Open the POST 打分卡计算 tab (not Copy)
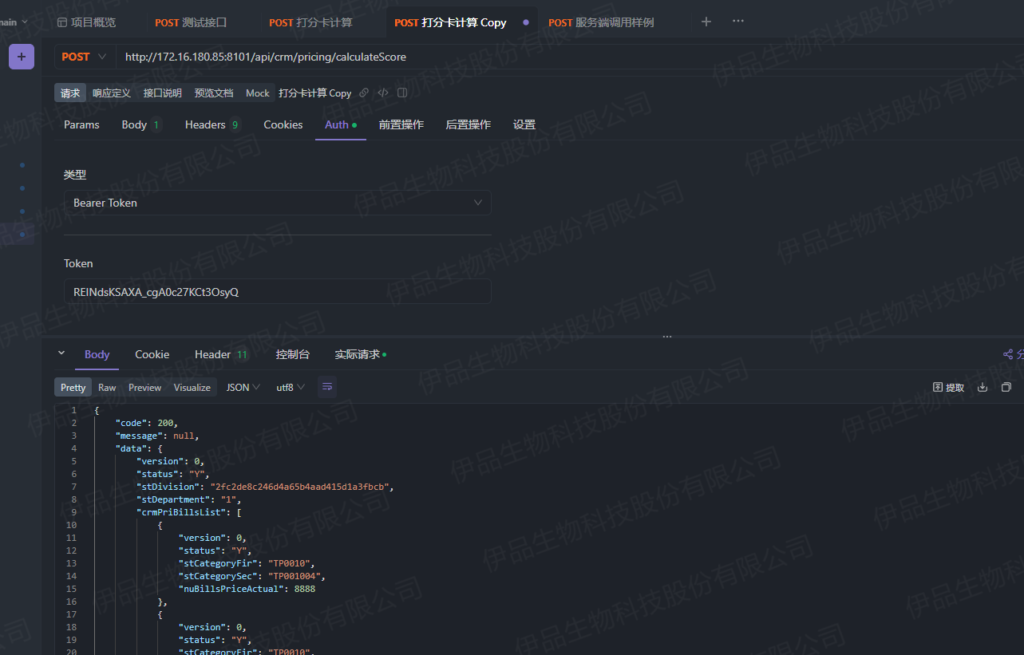 (x=311, y=22)
